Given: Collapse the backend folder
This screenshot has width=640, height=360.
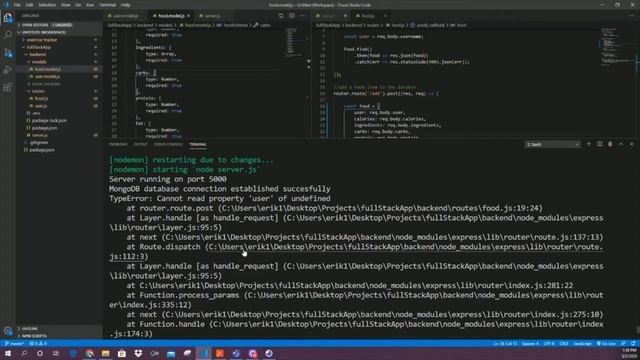Looking at the screenshot, I should coord(59,54).
